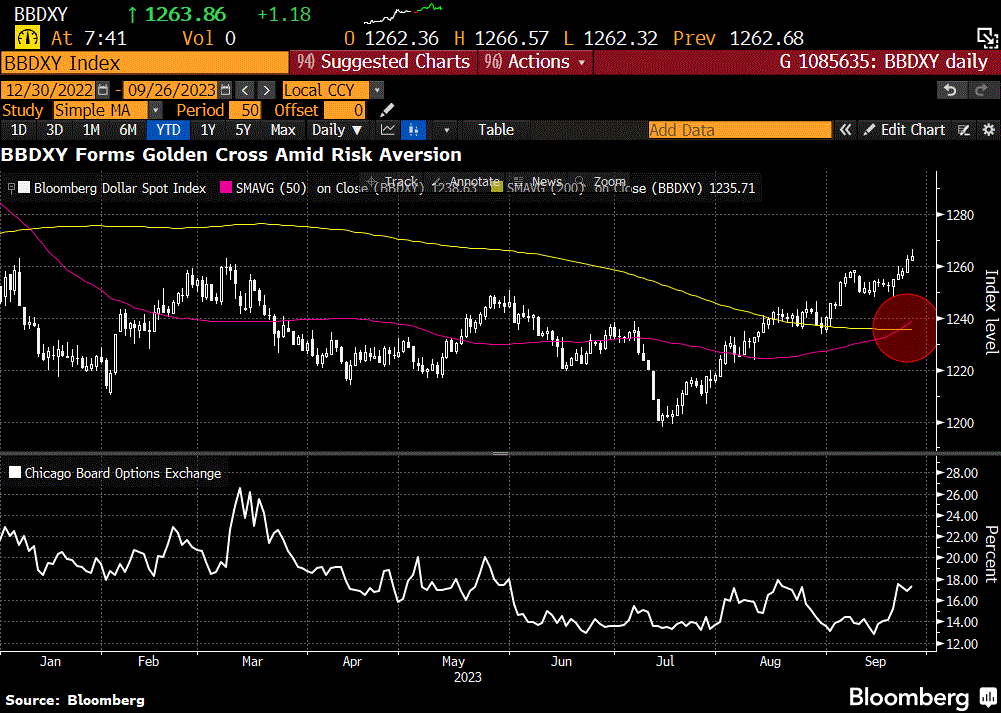Viewport: 1001px width, 713px height.
Task: Click the Prev close value 1262.68
Action: point(767,38)
